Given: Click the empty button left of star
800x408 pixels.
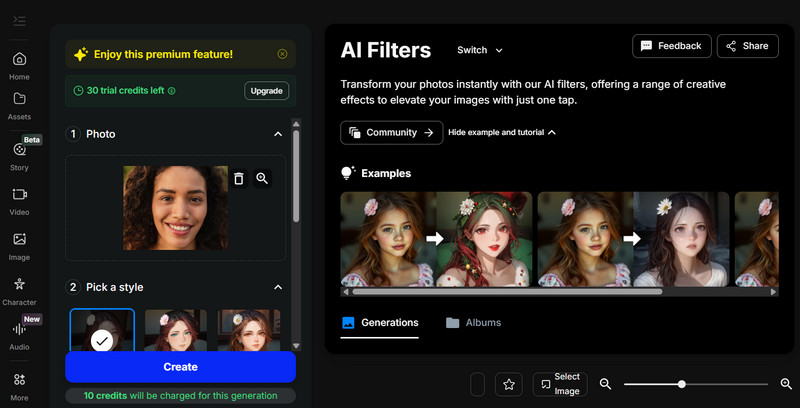Looking at the screenshot, I should (477, 385).
